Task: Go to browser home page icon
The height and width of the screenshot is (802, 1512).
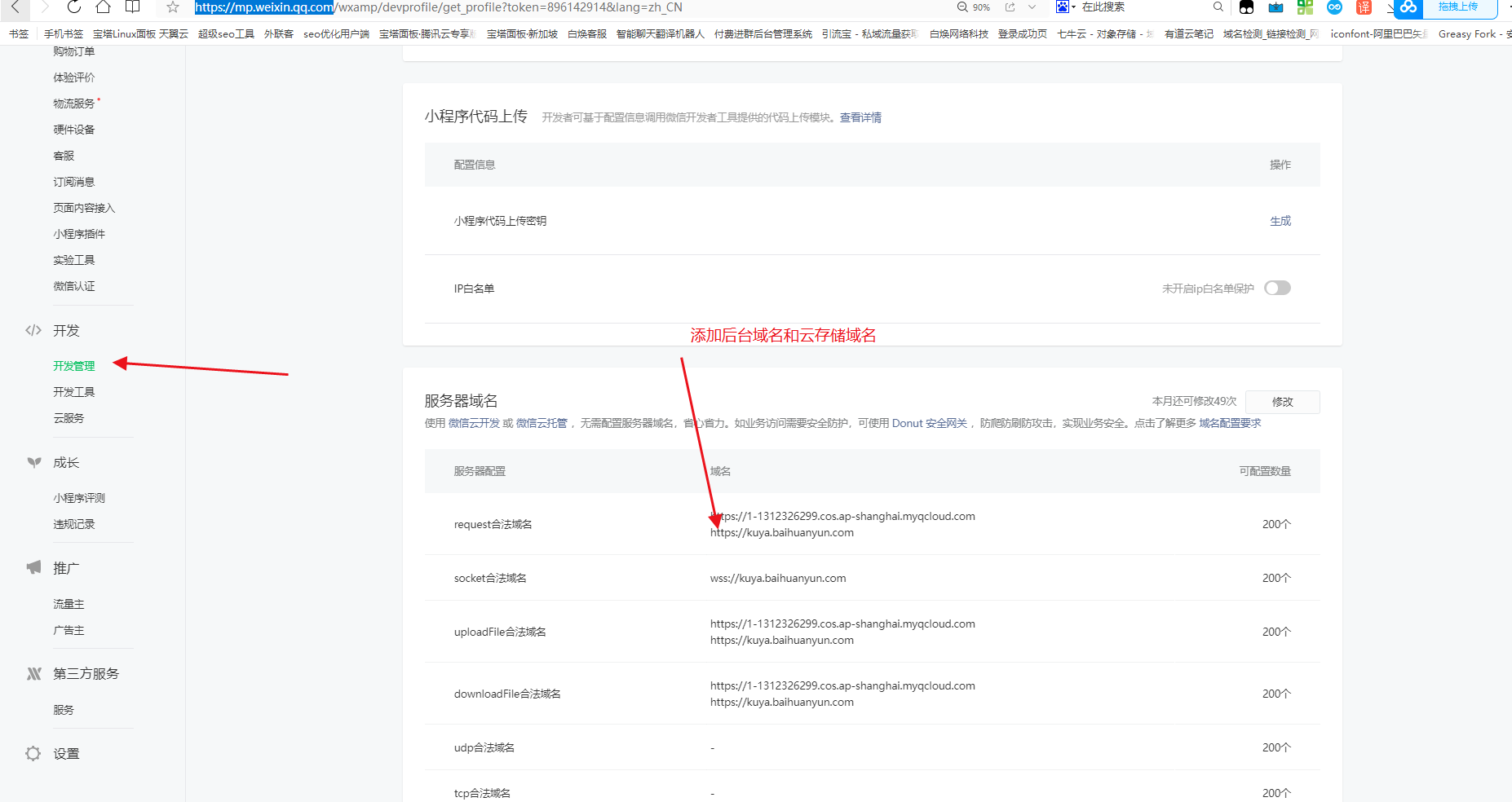Action: click(x=103, y=7)
